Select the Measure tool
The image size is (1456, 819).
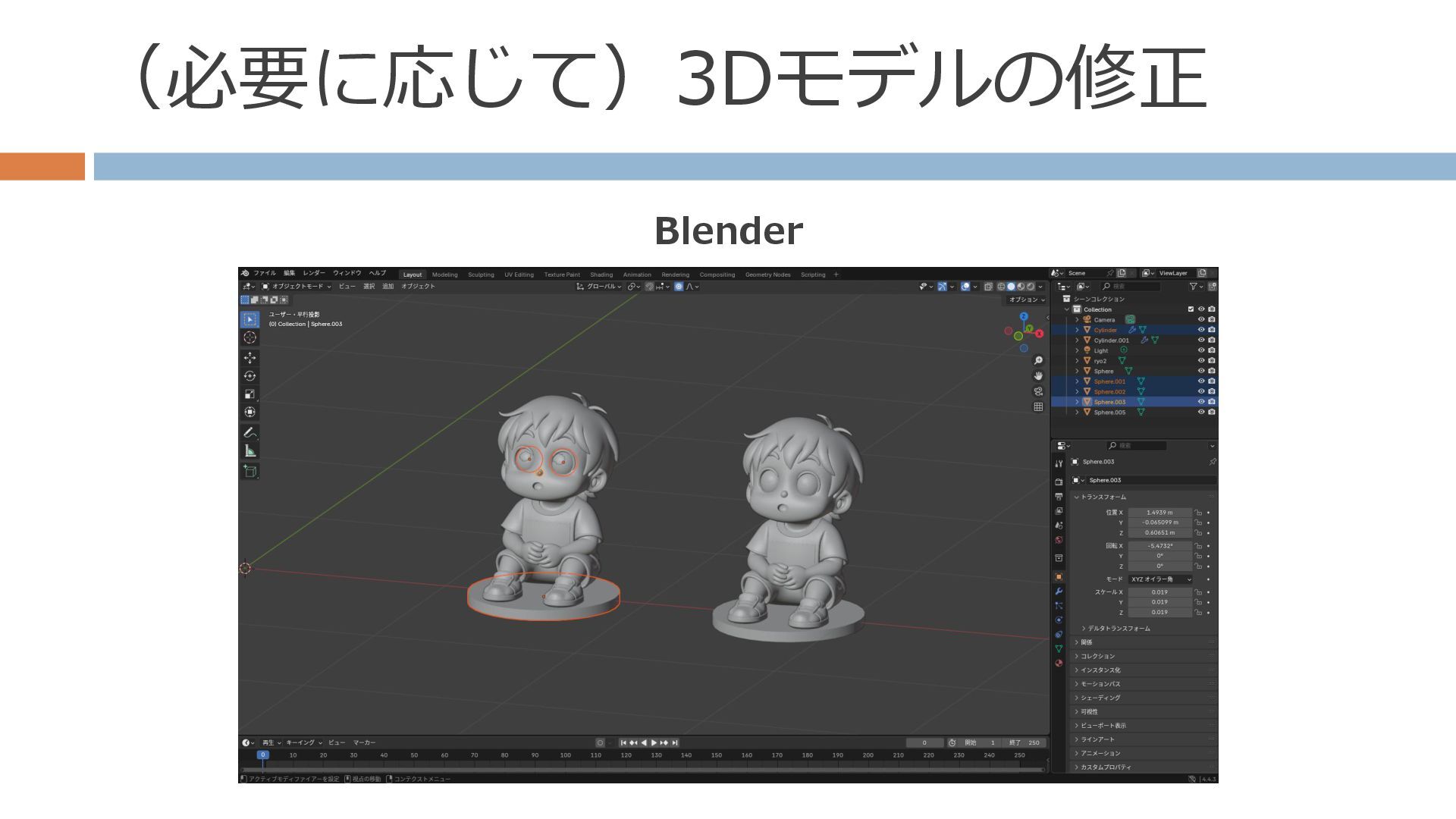[249, 451]
